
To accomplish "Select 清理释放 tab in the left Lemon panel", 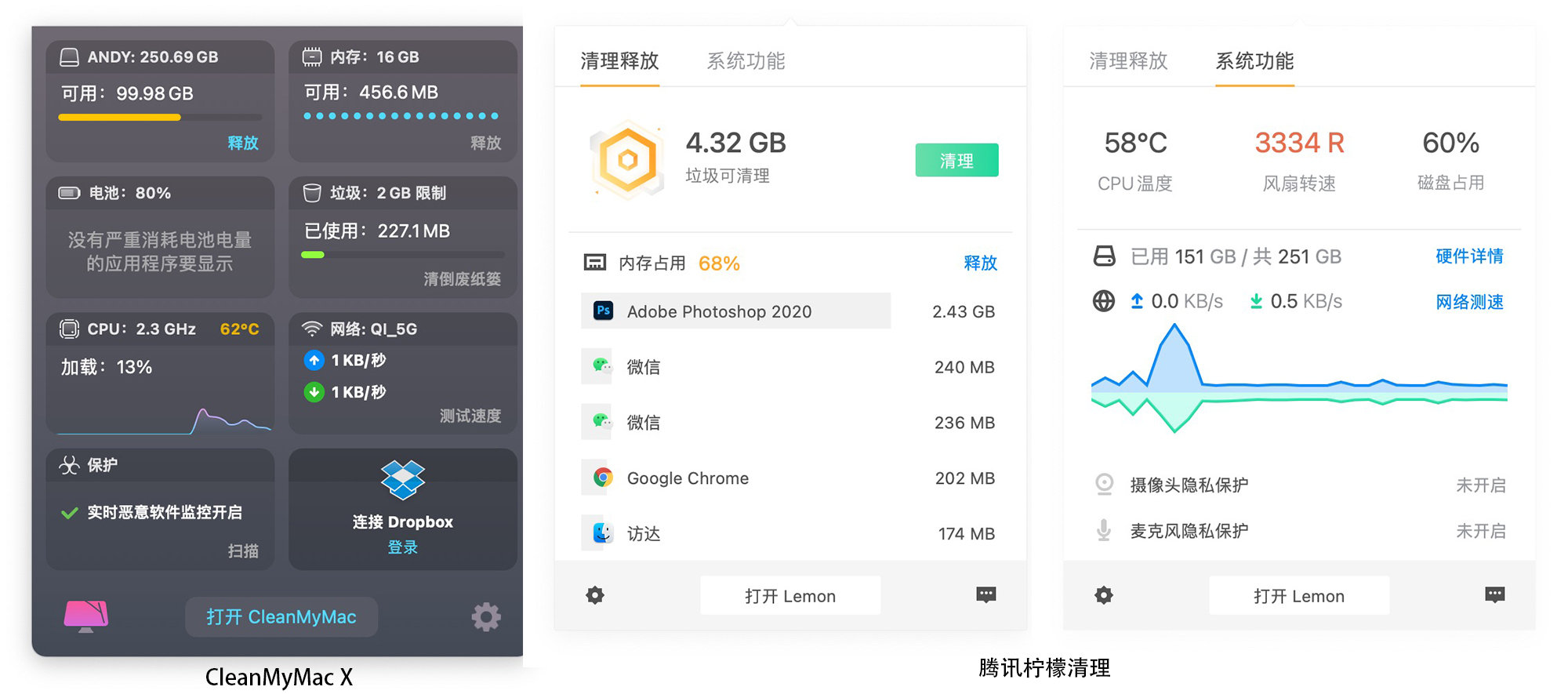I will [x=619, y=61].
